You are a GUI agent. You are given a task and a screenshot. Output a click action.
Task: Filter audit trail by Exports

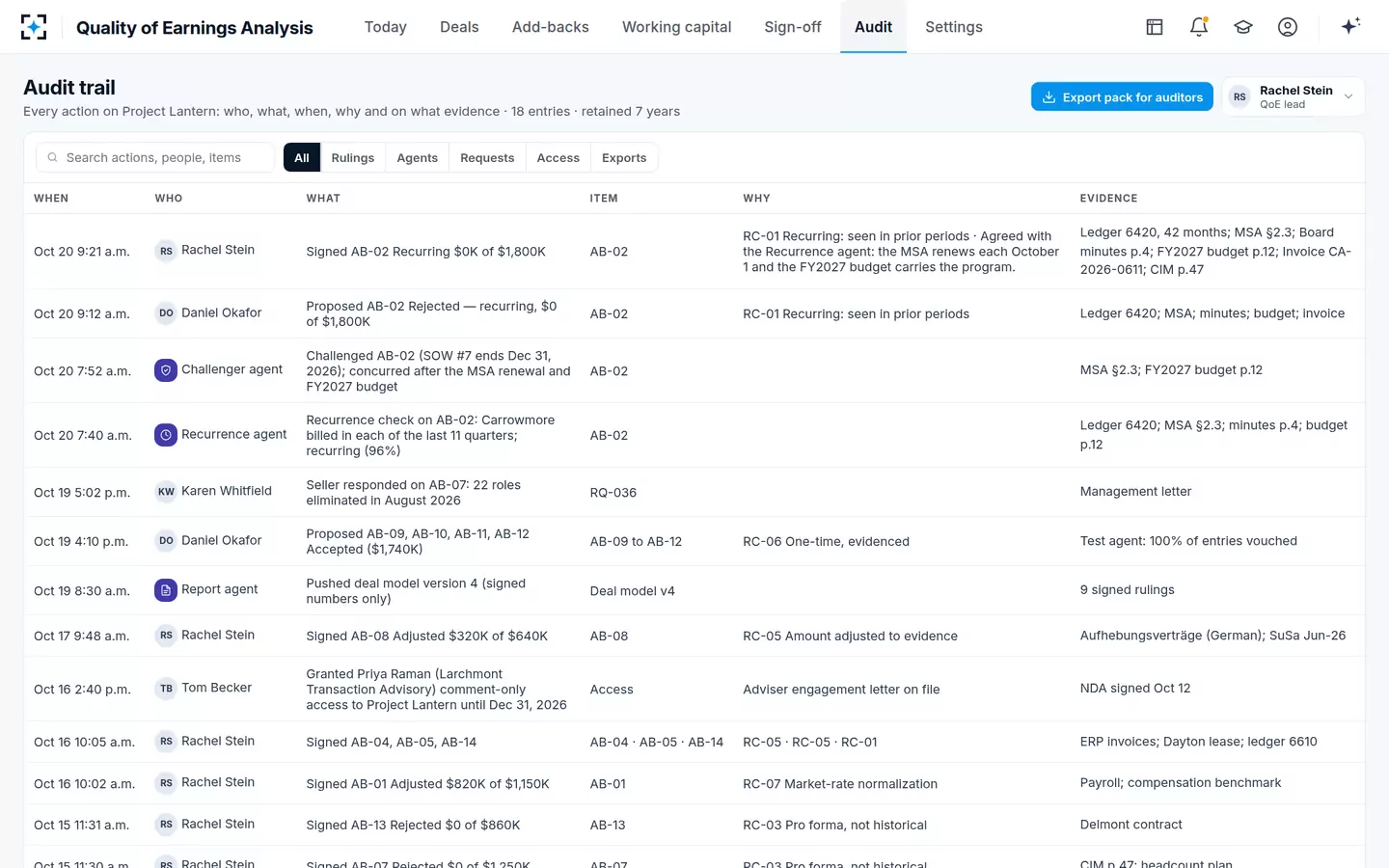pyautogui.click(x=624, y=157)
